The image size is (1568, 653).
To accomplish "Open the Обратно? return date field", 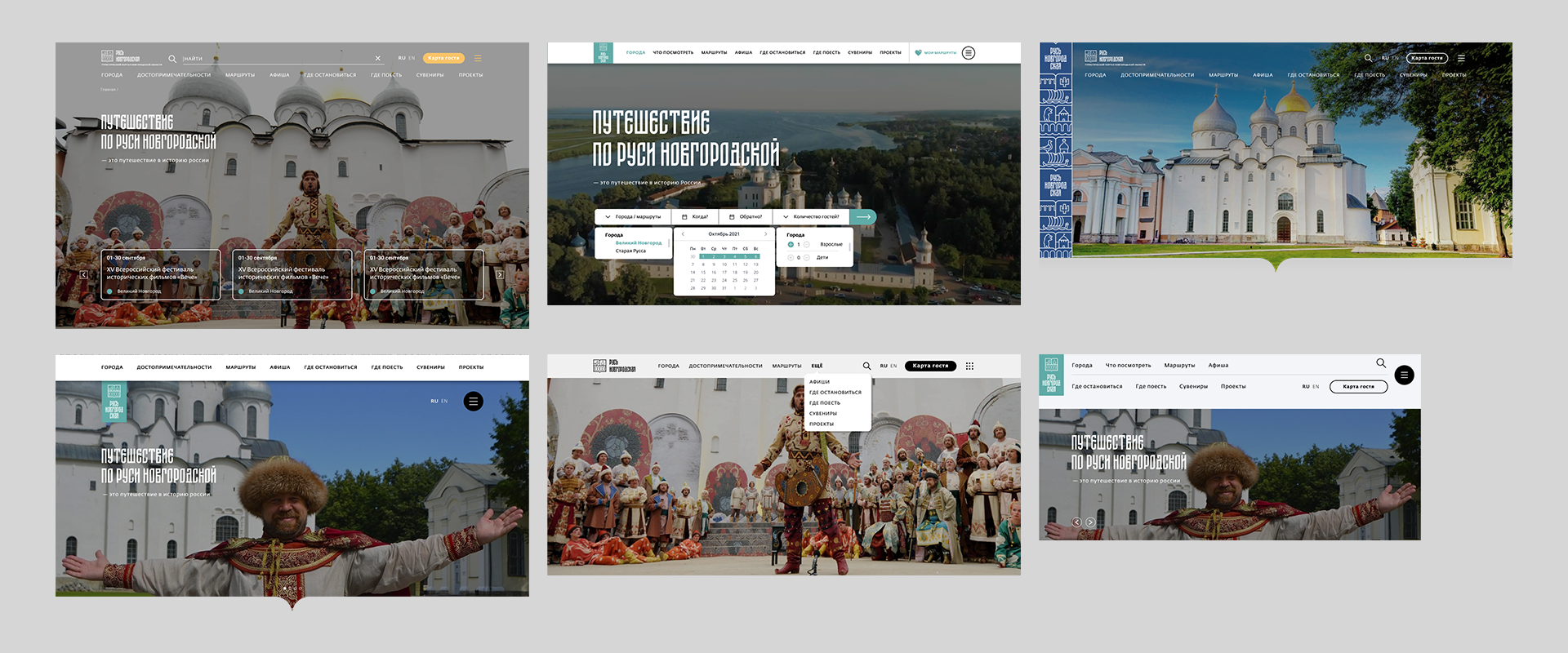I will coord(746,217).
